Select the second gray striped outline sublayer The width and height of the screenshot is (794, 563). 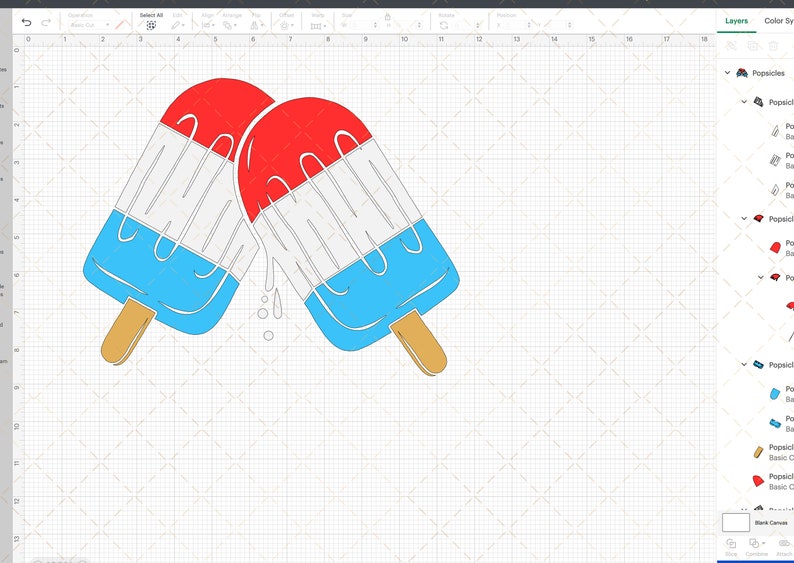coord(775,160)
